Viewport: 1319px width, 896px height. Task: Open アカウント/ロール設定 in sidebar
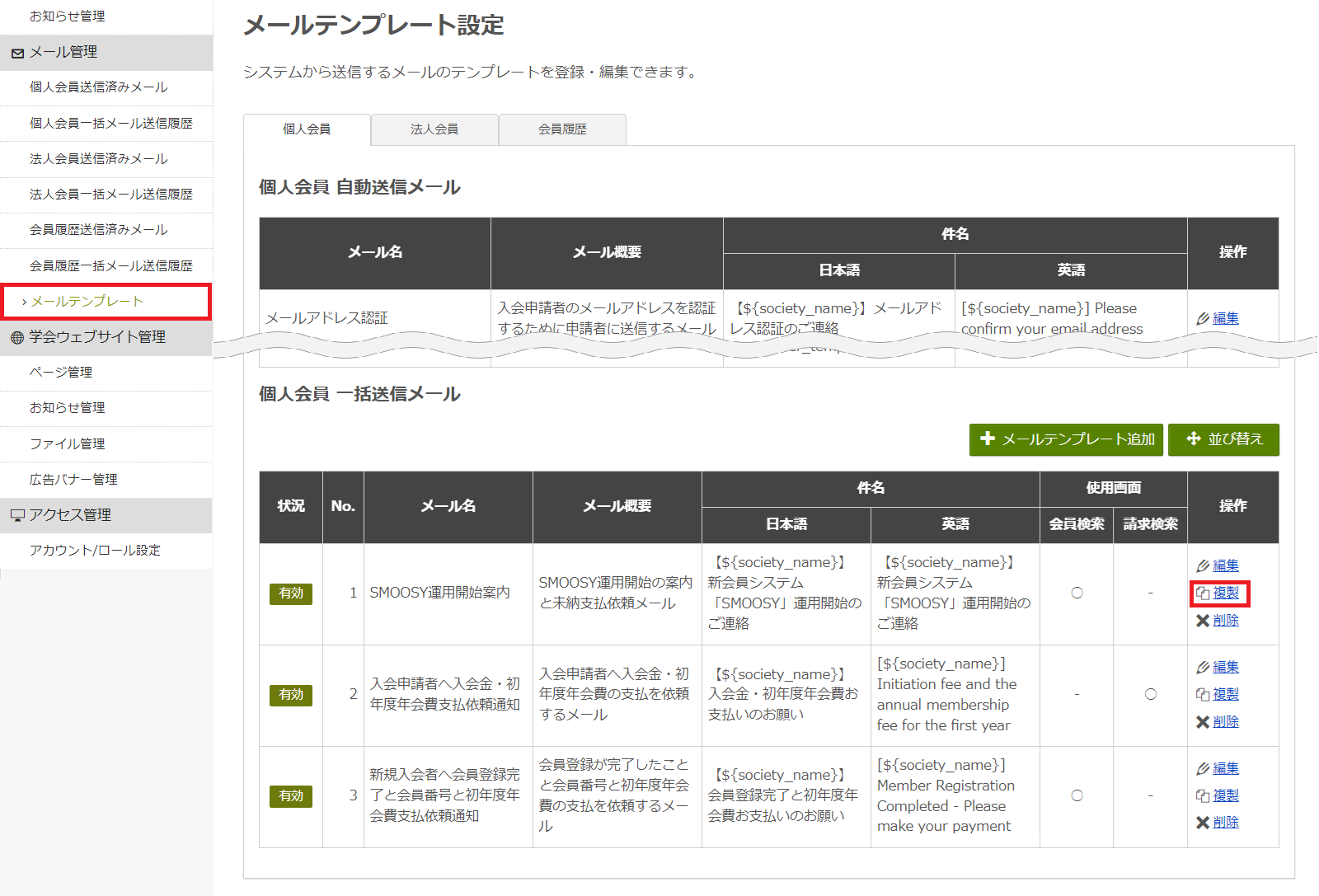106,550
